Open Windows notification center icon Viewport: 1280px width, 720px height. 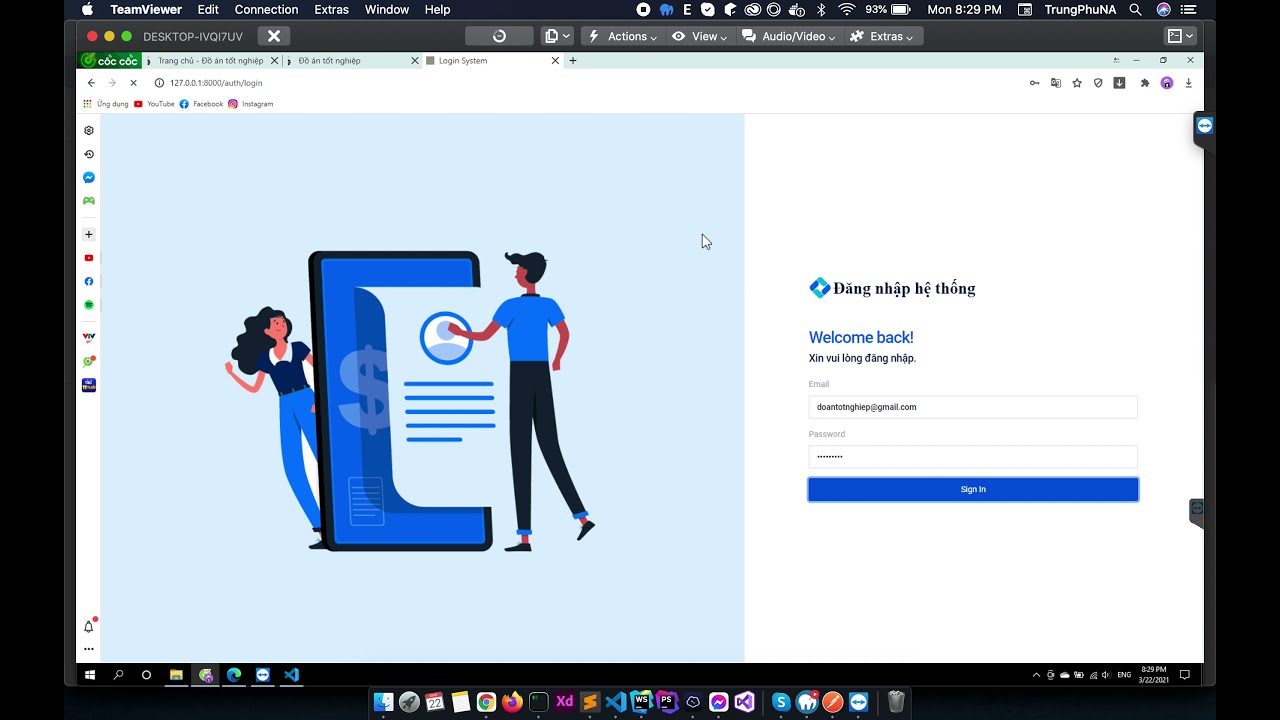1185,675
